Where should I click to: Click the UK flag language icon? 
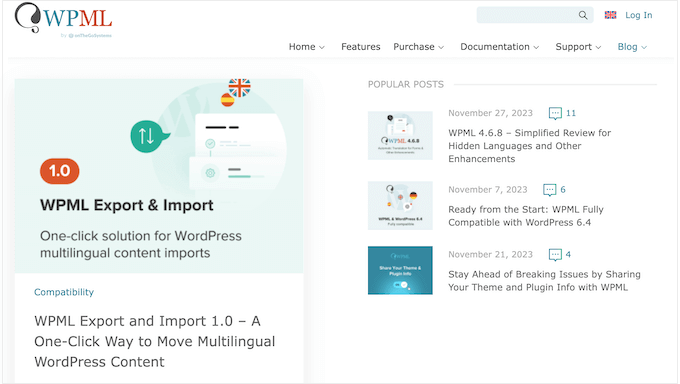tap(610, 15)
